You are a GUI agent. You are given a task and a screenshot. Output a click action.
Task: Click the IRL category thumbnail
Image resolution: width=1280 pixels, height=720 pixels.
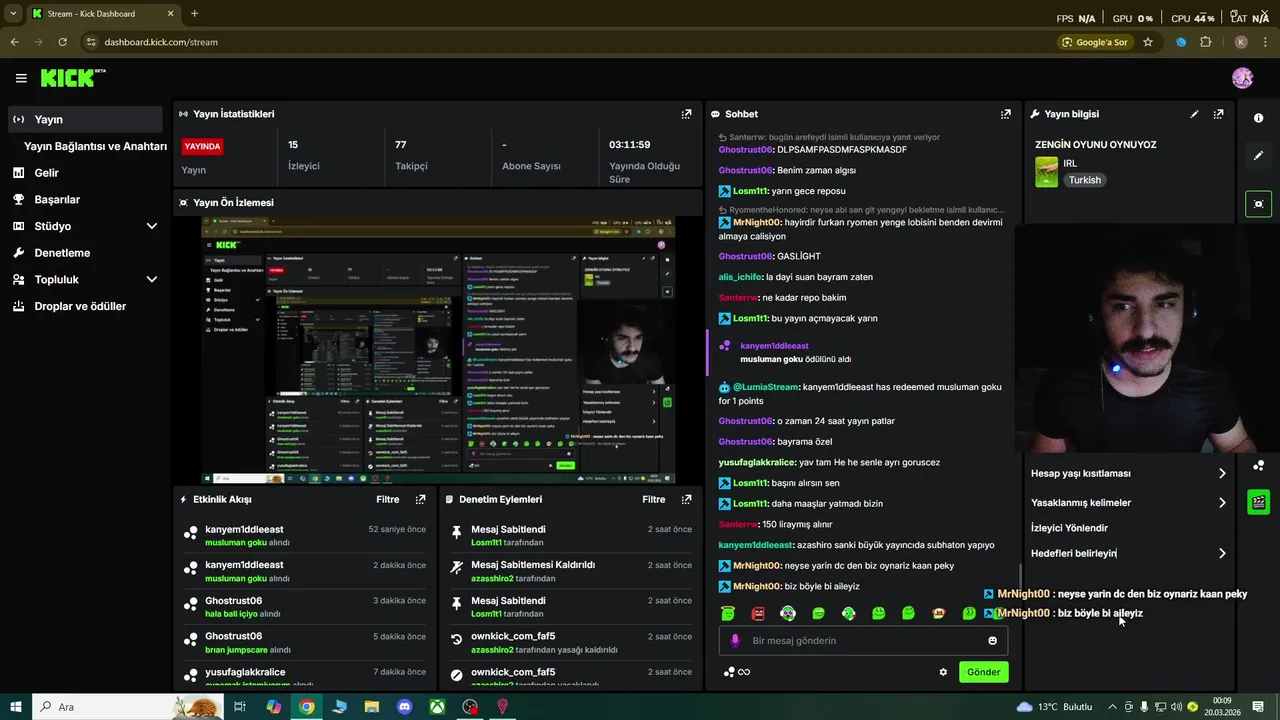[x=1046, y=172]
